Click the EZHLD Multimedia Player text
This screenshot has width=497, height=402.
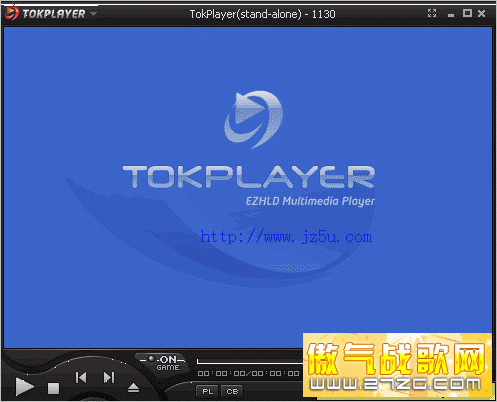(310, 201)
